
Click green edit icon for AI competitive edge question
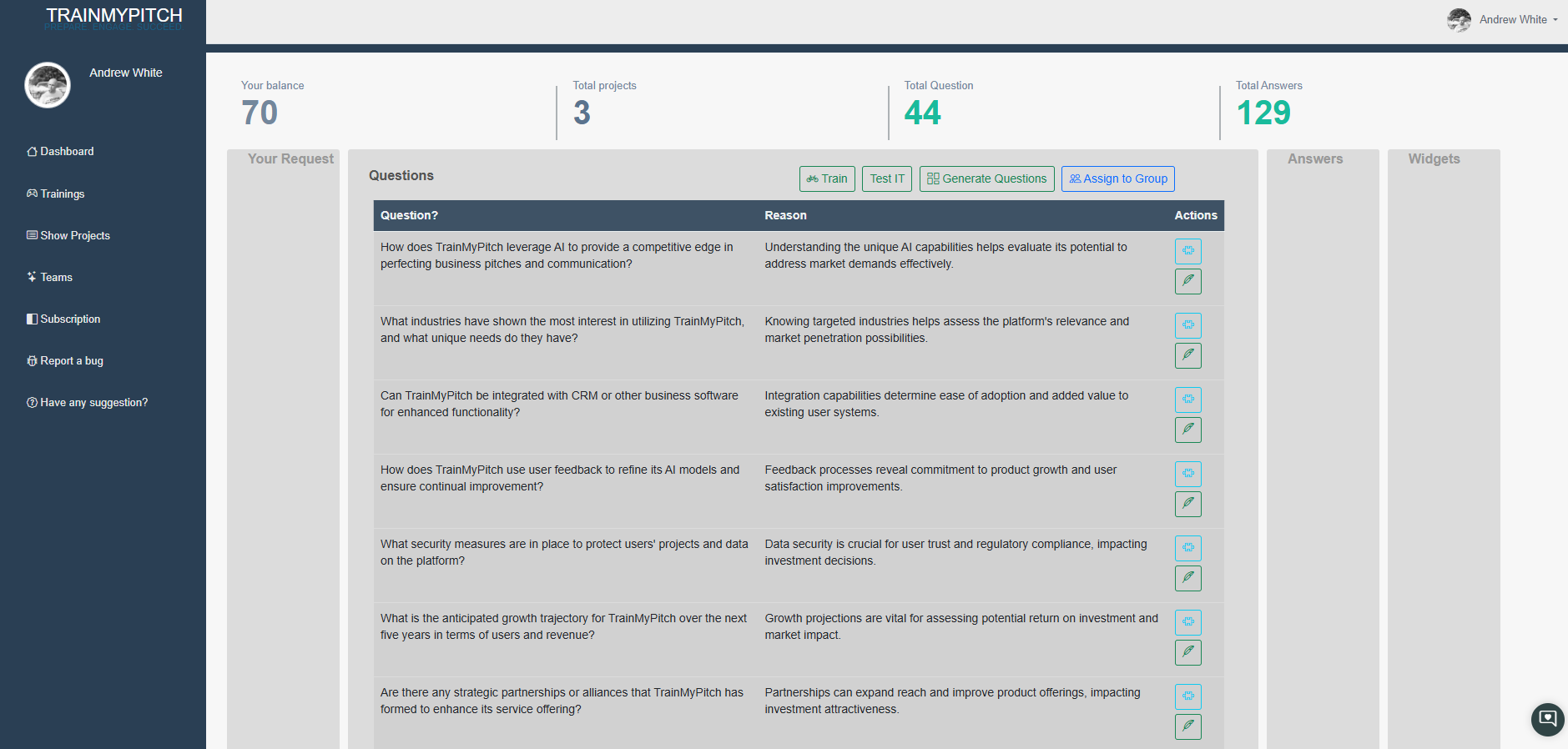(1188, 281)
